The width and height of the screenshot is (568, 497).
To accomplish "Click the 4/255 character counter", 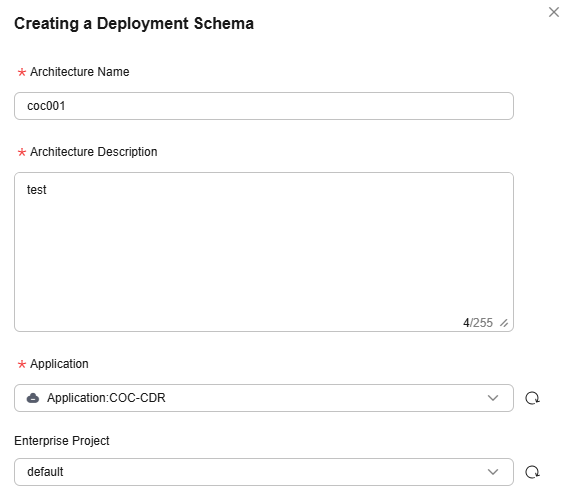I will 478,323.
